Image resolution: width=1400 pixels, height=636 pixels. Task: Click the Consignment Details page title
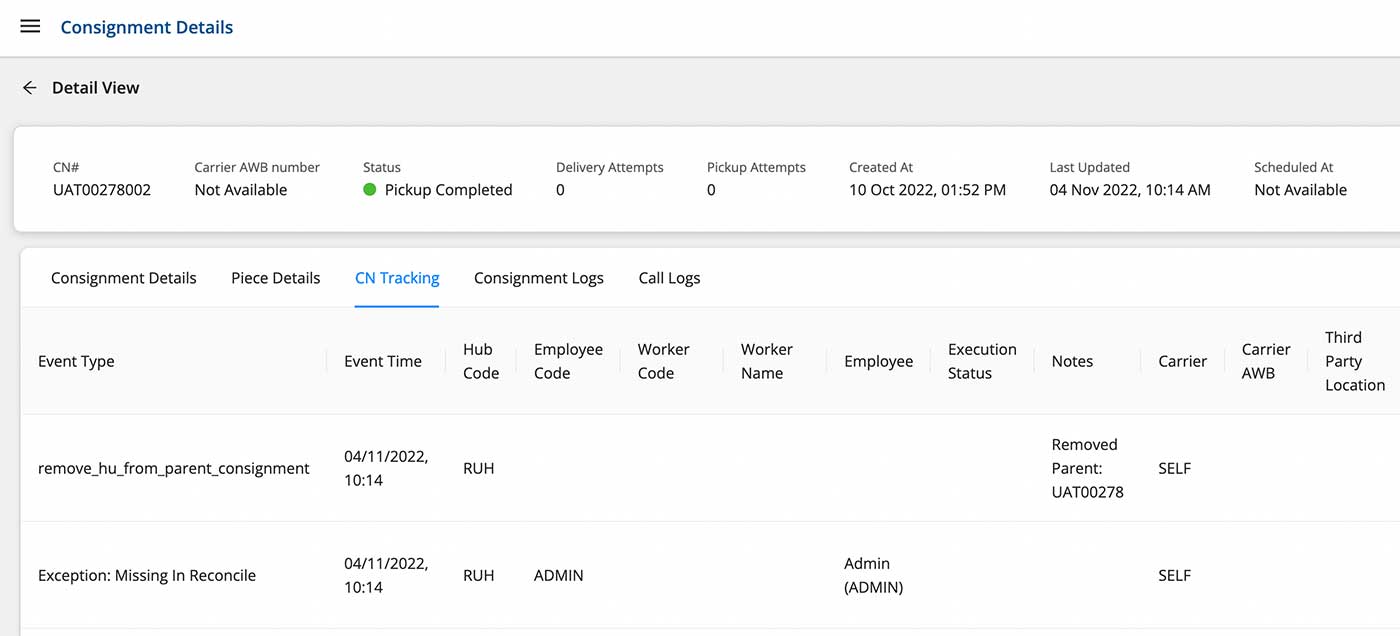[147, 27]
